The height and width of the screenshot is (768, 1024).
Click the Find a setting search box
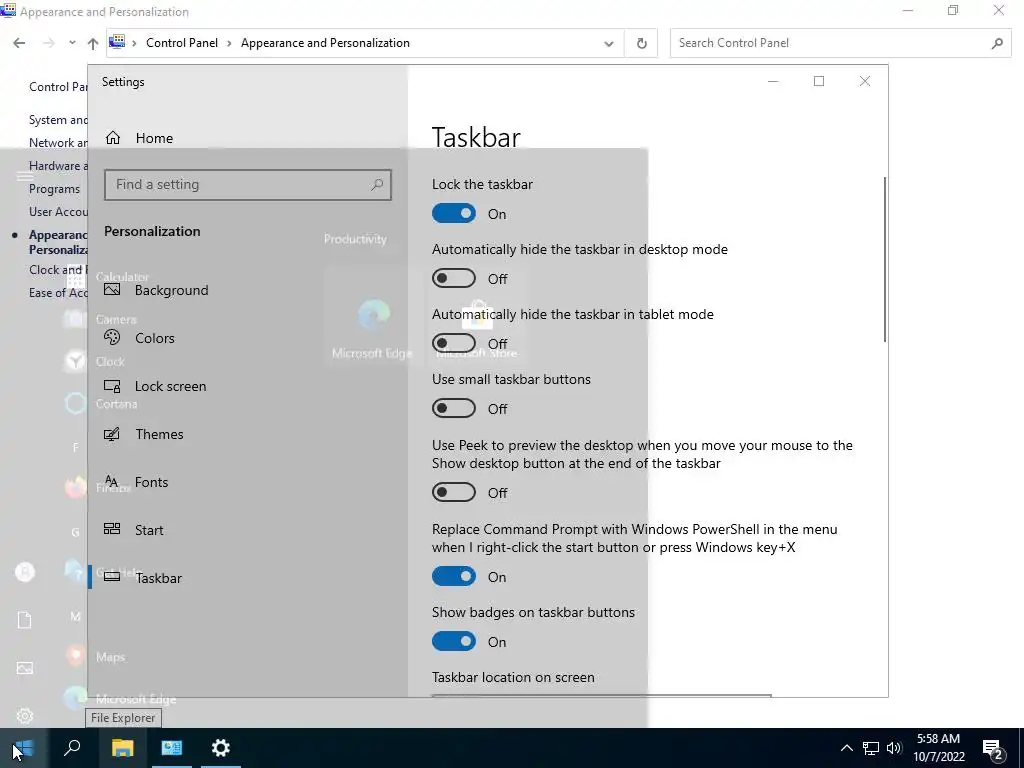248,185
